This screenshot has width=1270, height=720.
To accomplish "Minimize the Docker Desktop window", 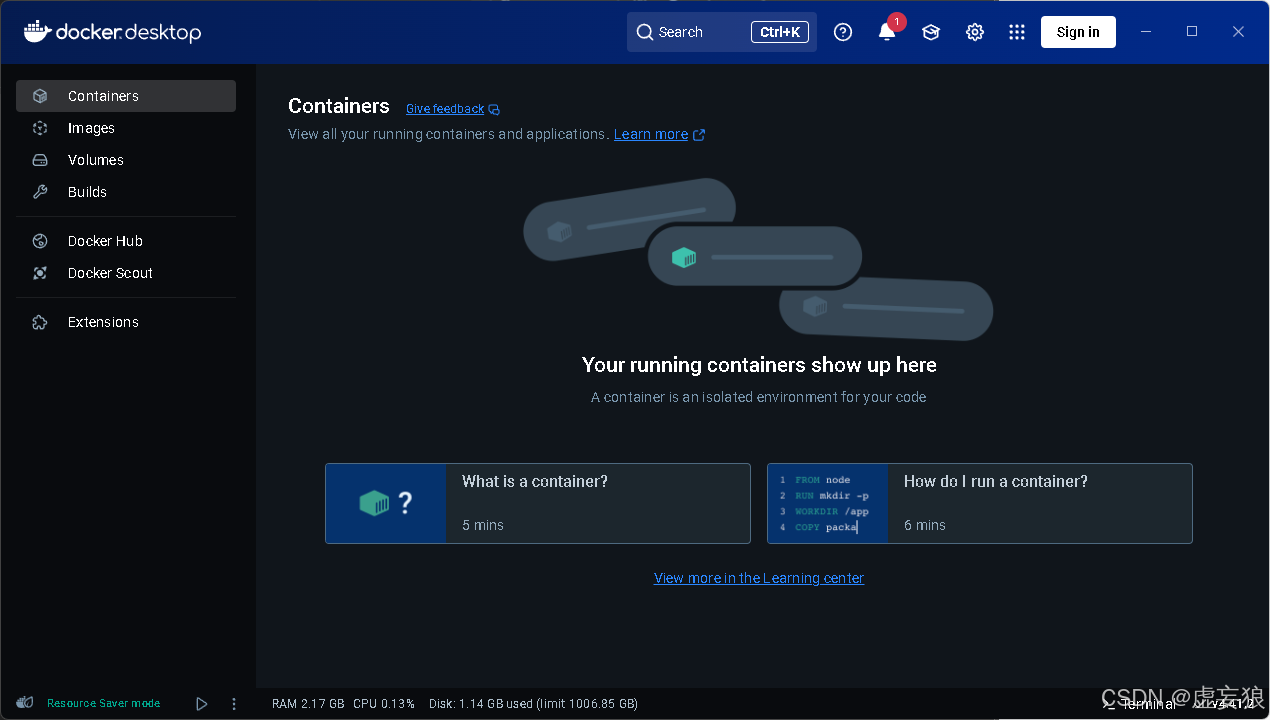I will pos(1146,32).
